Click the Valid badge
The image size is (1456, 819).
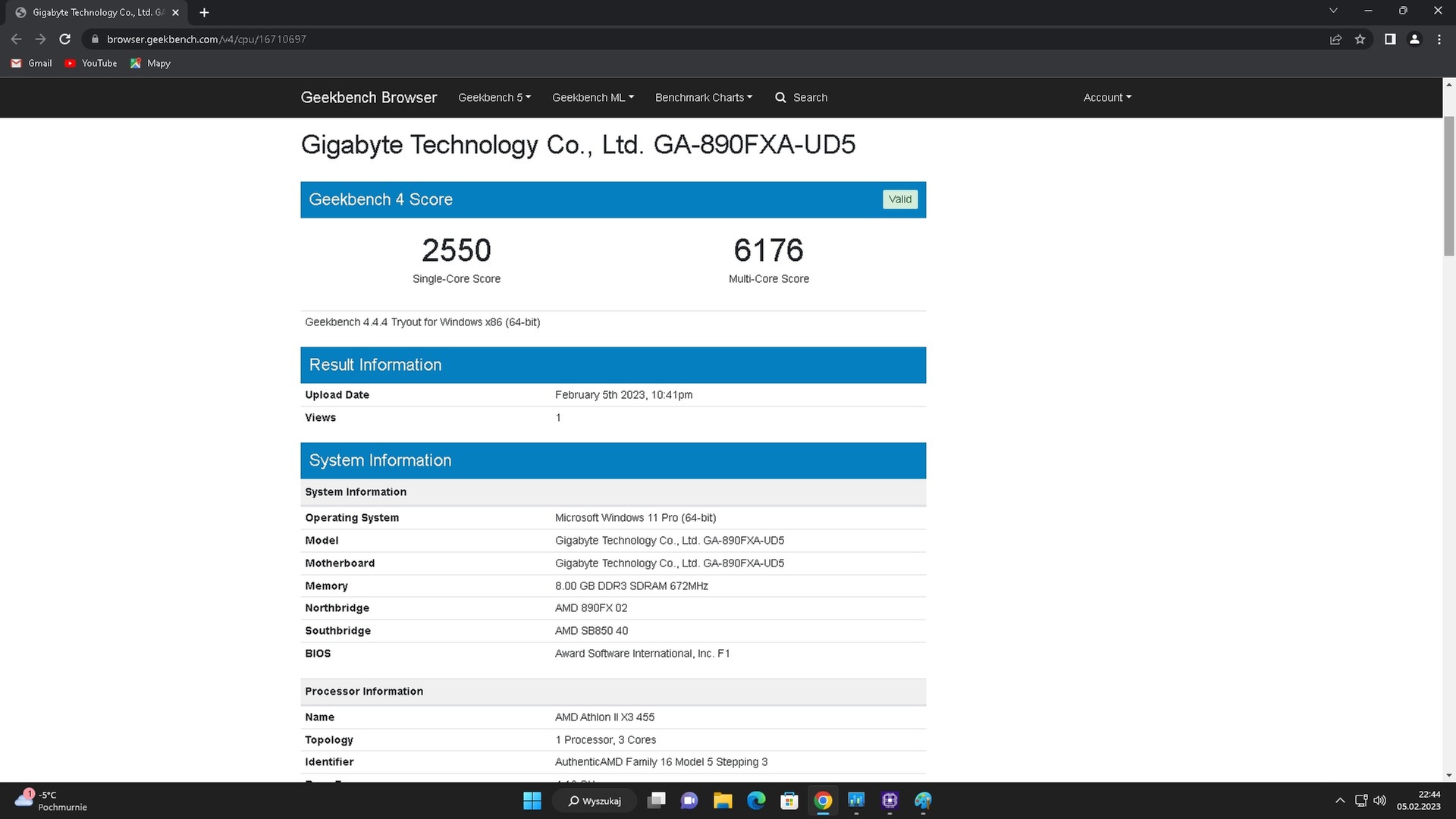tap(900, 199)
